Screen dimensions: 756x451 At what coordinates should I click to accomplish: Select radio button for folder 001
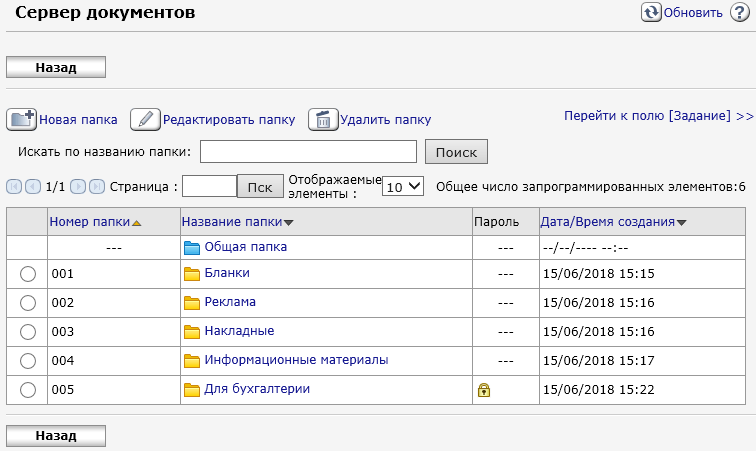[x=28, y=274]
